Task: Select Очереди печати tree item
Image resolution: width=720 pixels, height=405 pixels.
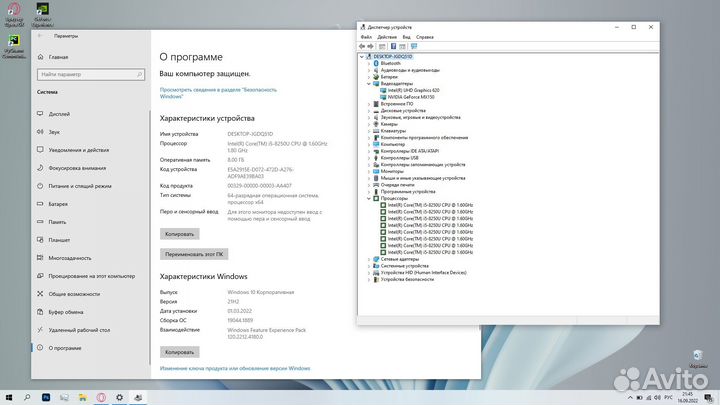Action: [397, 185]
